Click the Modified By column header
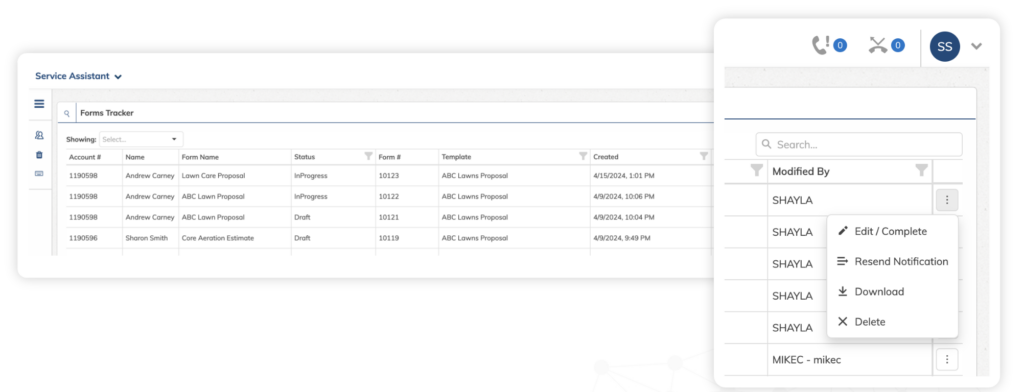 pos(801,171)
